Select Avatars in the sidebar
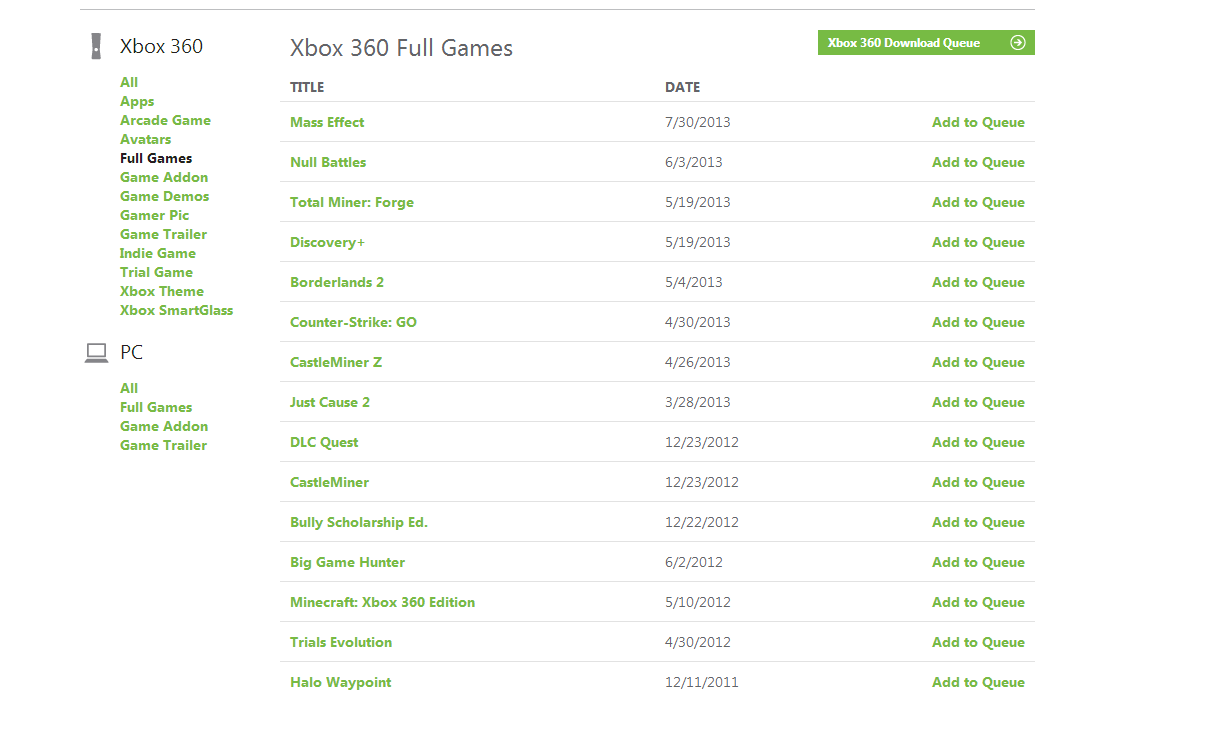Screen dimensions: 1207x747 tap(145, 139)
